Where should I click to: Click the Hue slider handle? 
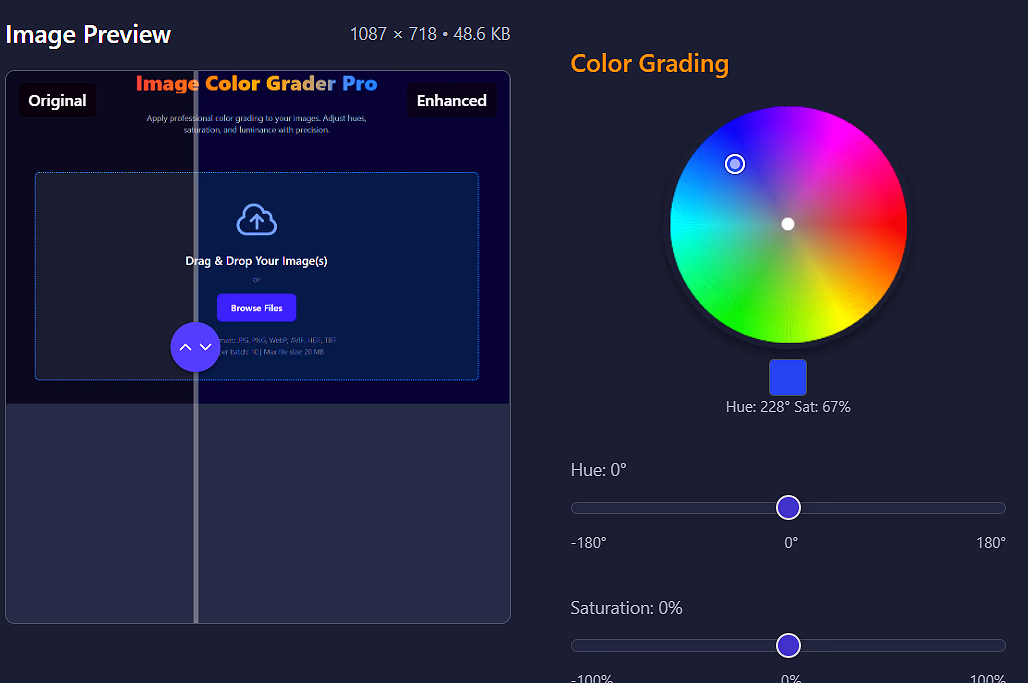788,507
